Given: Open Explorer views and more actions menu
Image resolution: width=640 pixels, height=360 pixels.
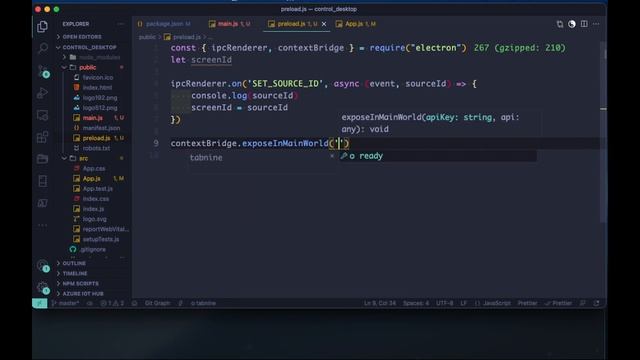Looking at the screenshot, I should coord(120,24).
